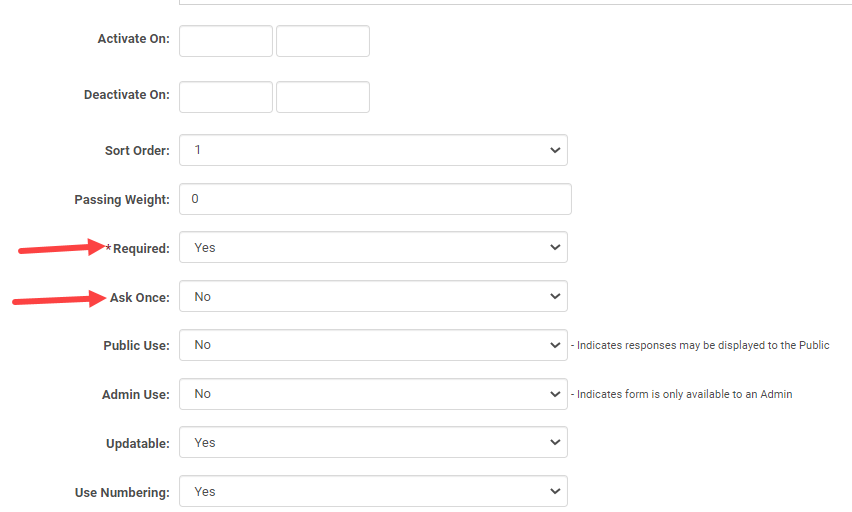Click the Passing Weight input field
The image size is (852, 512).
375,199
